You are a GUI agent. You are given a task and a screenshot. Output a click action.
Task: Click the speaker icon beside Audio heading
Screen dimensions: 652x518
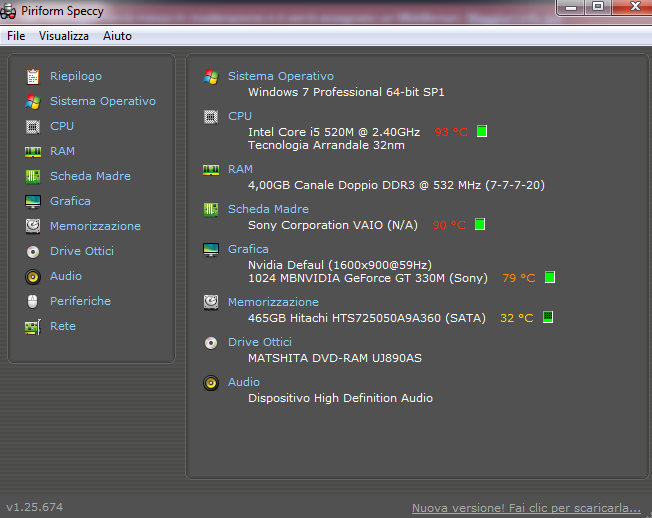(x=211, y=383)
